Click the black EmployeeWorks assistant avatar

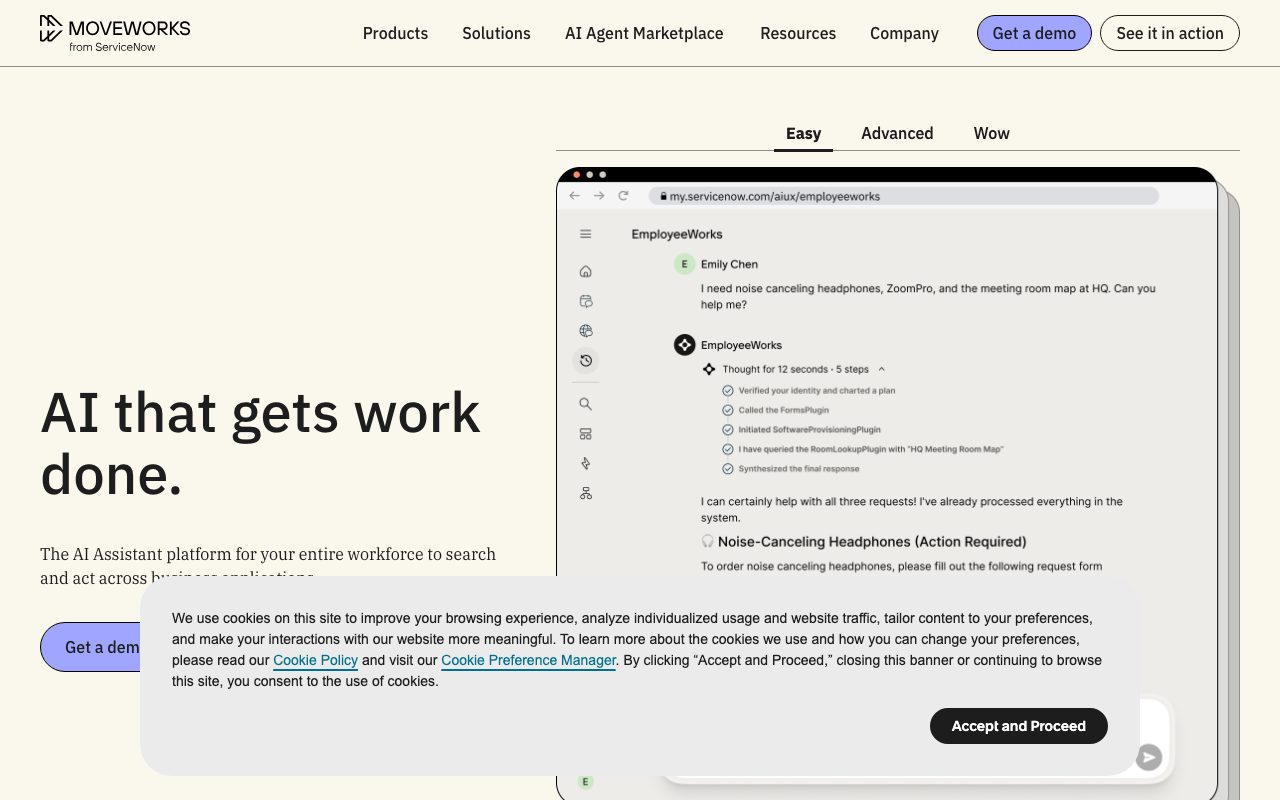coord(684,345)
